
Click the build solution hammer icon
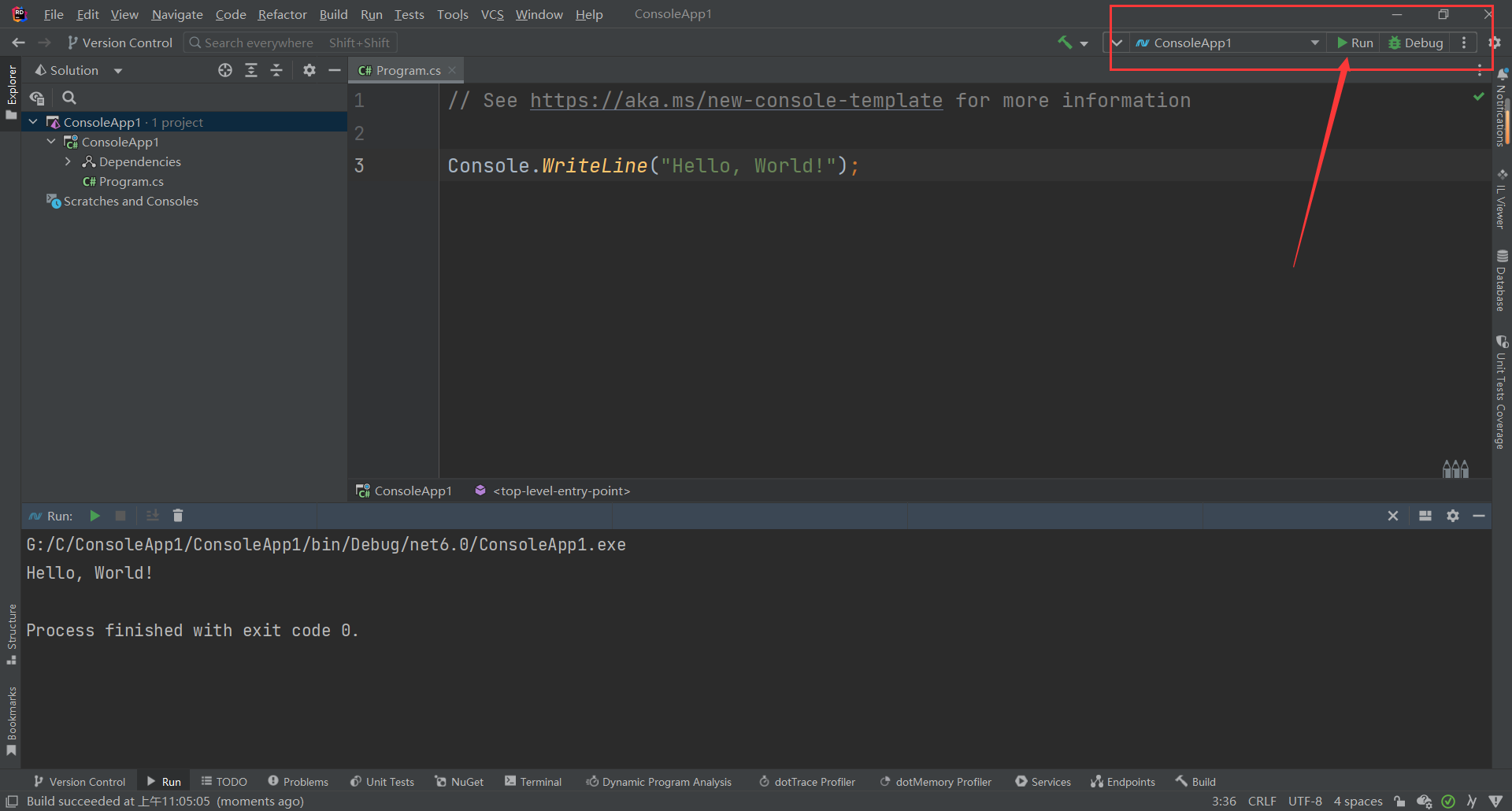coord(1065,43)
